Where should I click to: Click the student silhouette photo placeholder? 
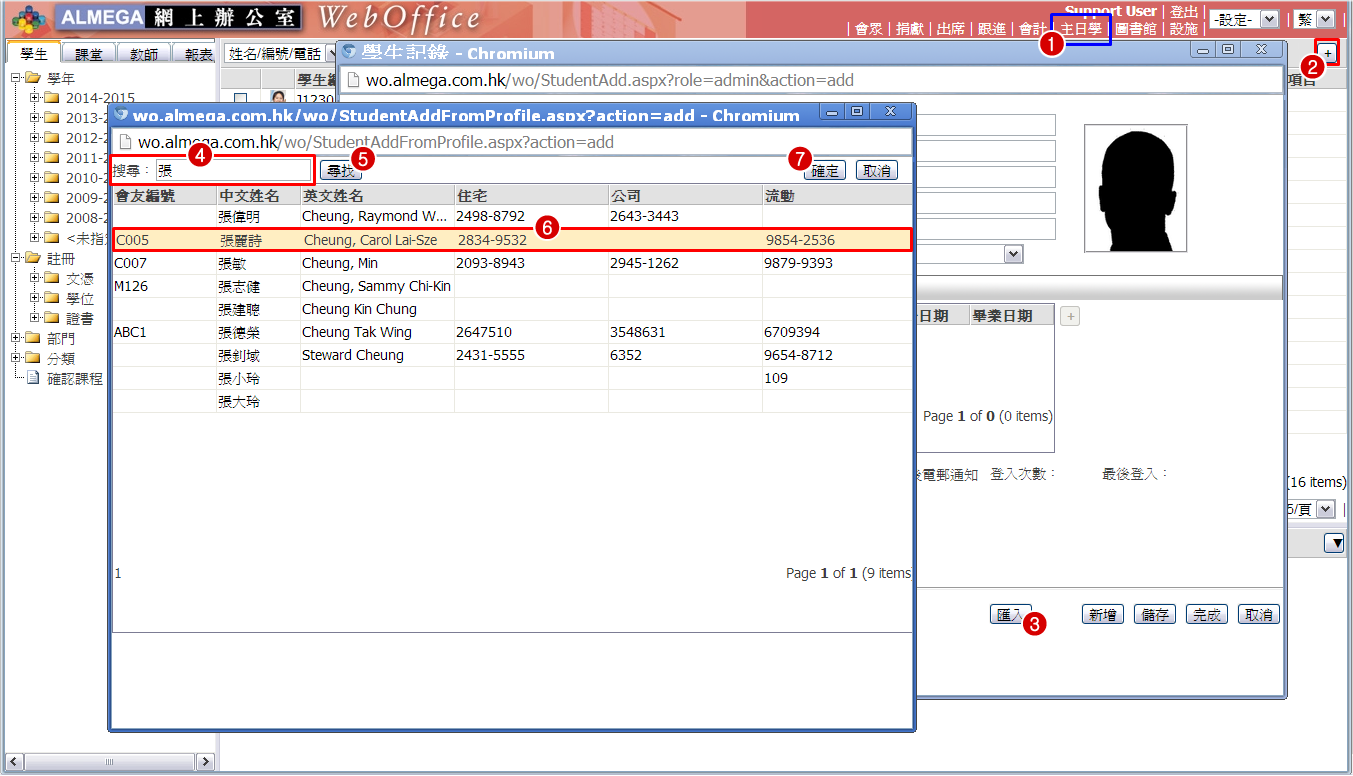coord(1135,188)
